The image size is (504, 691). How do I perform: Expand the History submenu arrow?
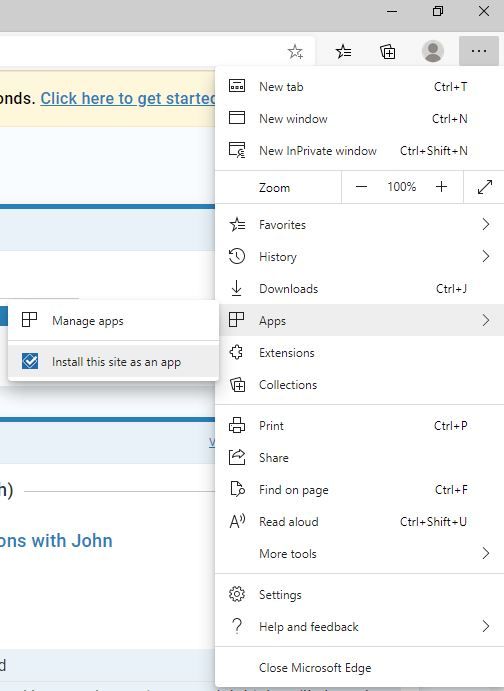point(485,256)
